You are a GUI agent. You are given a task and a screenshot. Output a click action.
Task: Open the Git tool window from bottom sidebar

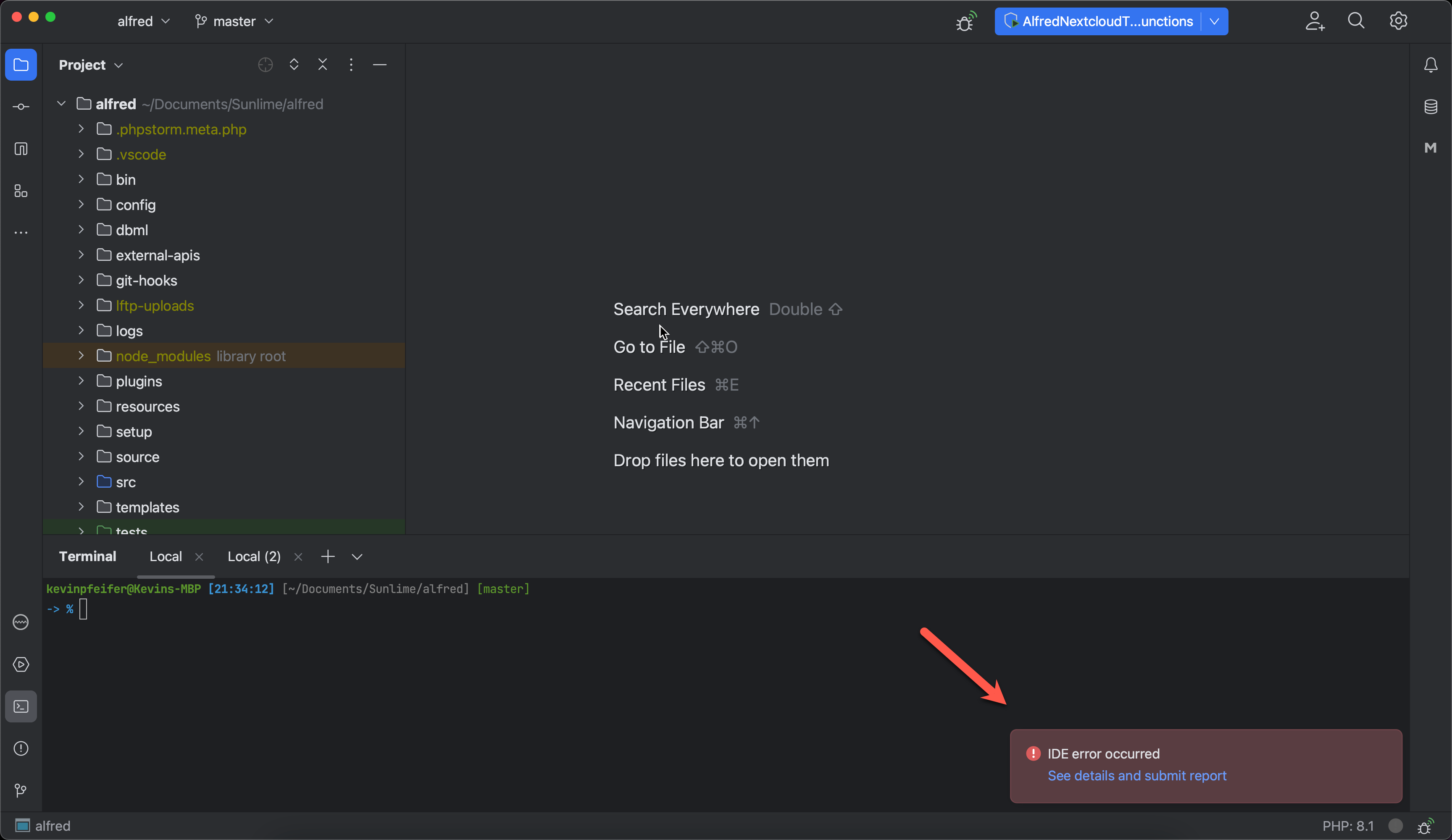(21, 790)
